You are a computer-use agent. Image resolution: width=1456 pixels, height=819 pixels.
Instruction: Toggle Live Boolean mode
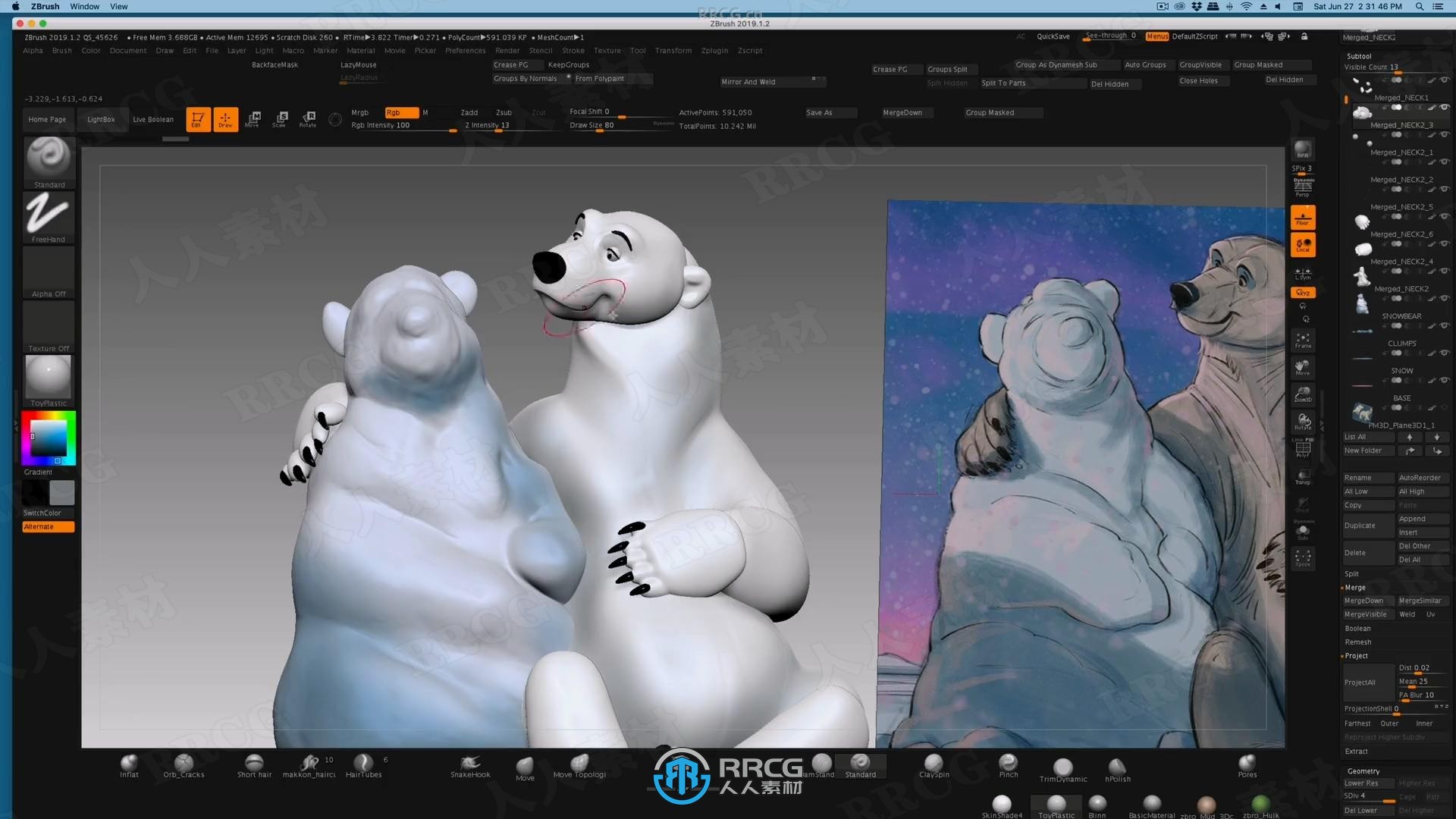[153, 119]
